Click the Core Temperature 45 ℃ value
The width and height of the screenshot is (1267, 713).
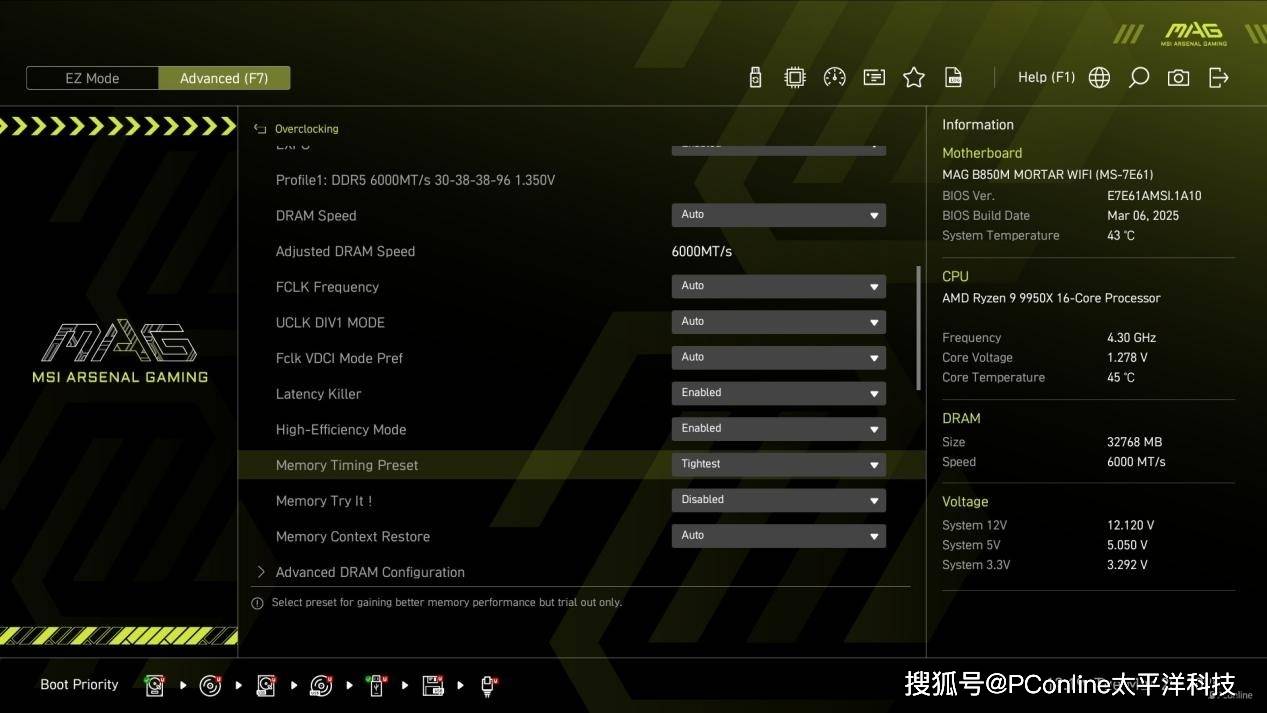(x=1121, y=378)
